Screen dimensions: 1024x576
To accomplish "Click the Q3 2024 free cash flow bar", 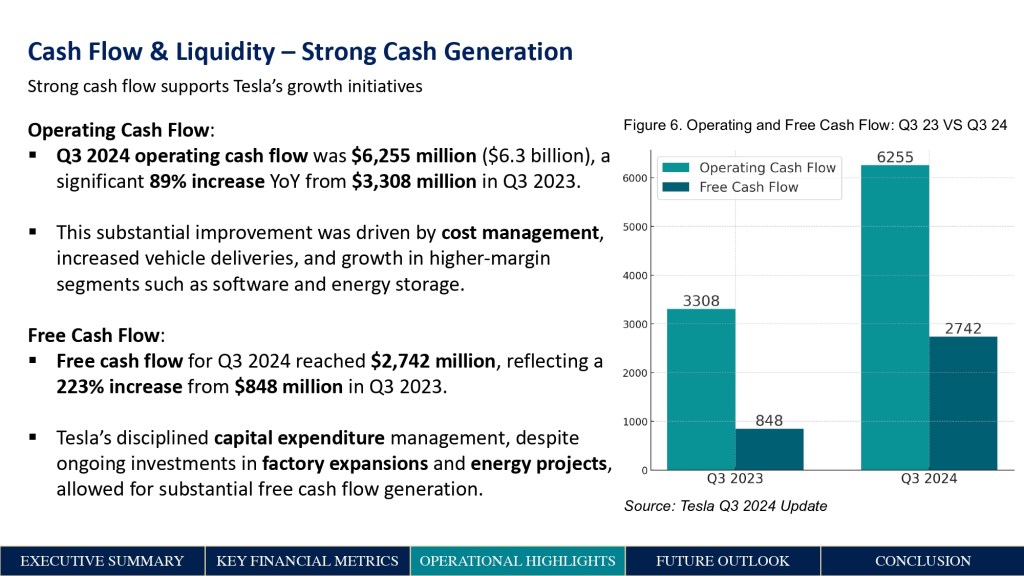I will tap(963, 403).
